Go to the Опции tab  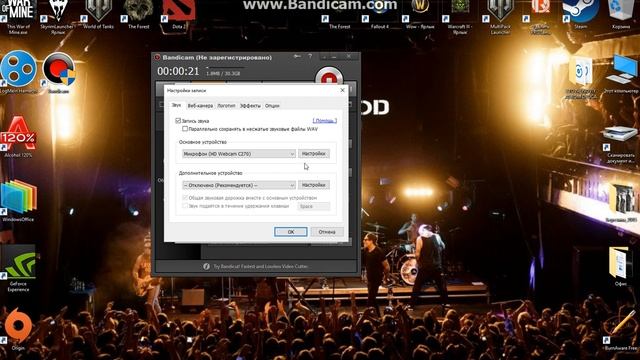pos(272,106)
